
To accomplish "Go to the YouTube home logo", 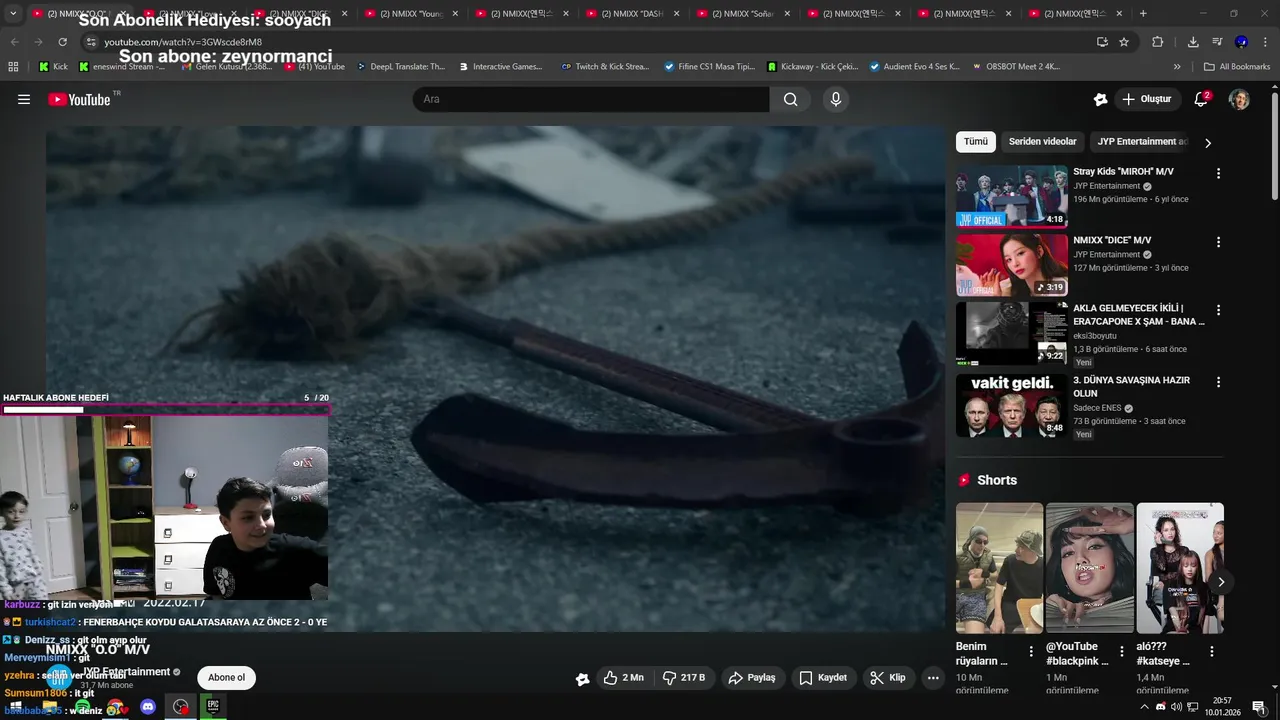I will tap(80, 99).
